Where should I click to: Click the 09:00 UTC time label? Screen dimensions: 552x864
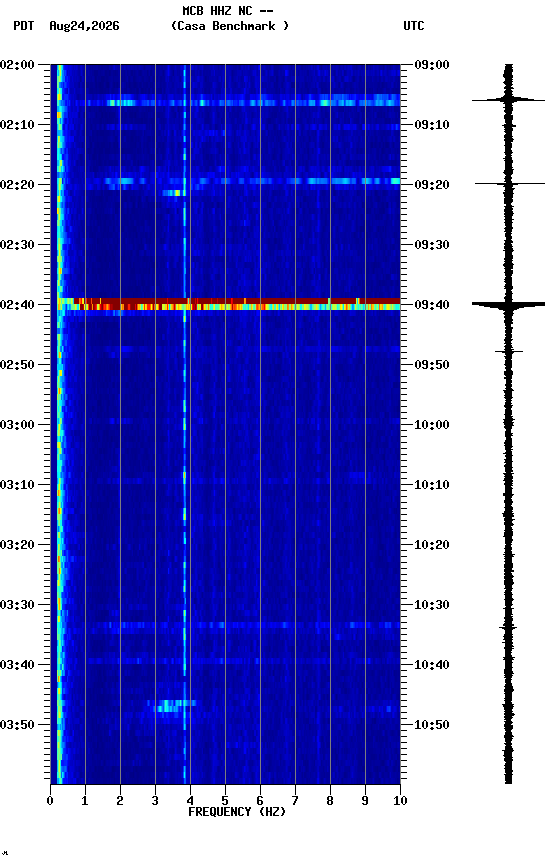[x=432, y=65]
